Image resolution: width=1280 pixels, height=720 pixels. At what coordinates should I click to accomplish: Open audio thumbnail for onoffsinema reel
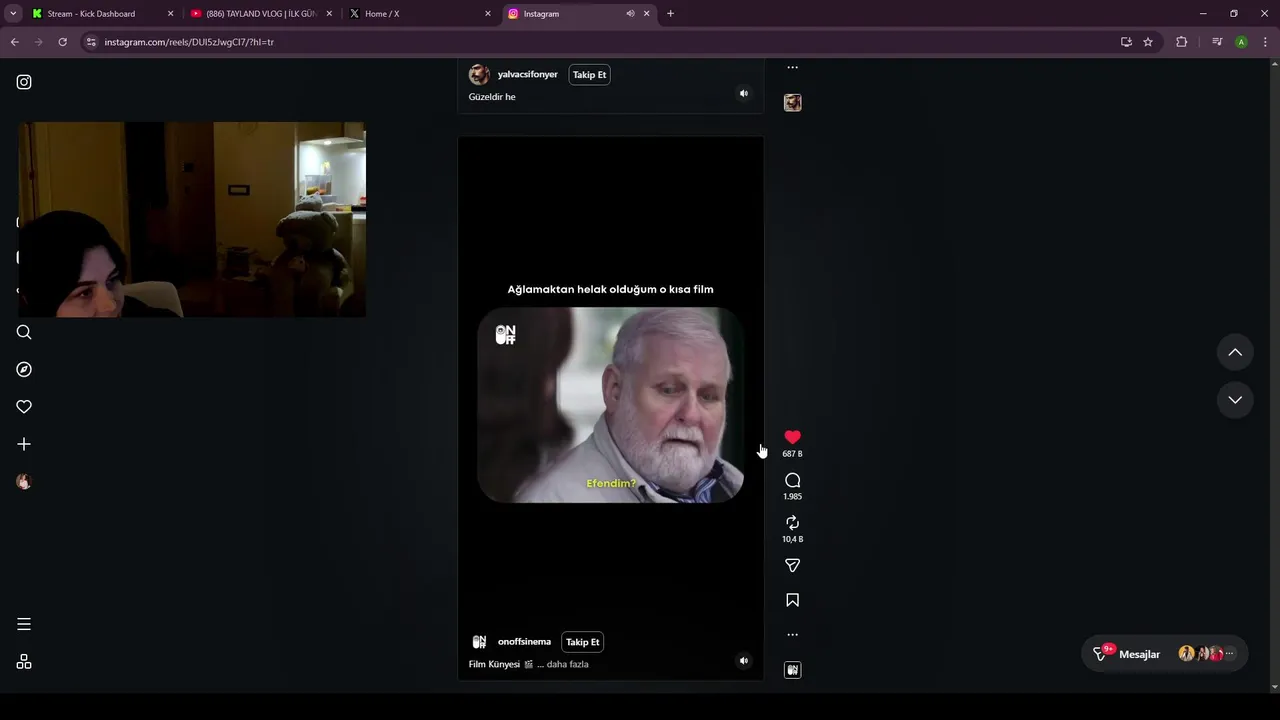tap(792, 670)
